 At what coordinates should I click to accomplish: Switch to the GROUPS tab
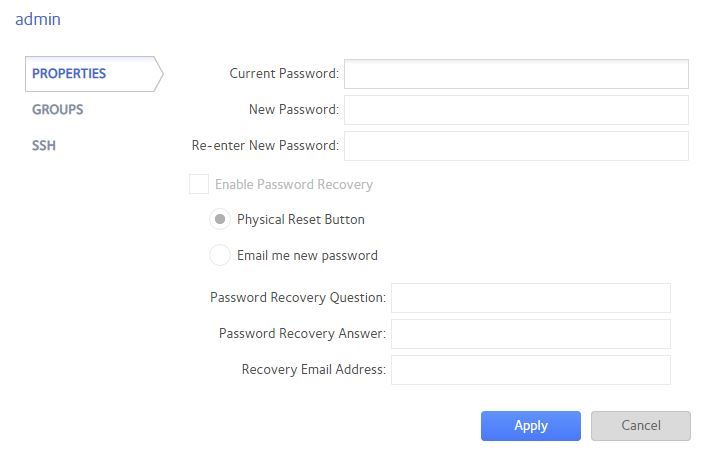tap(58, 110)
